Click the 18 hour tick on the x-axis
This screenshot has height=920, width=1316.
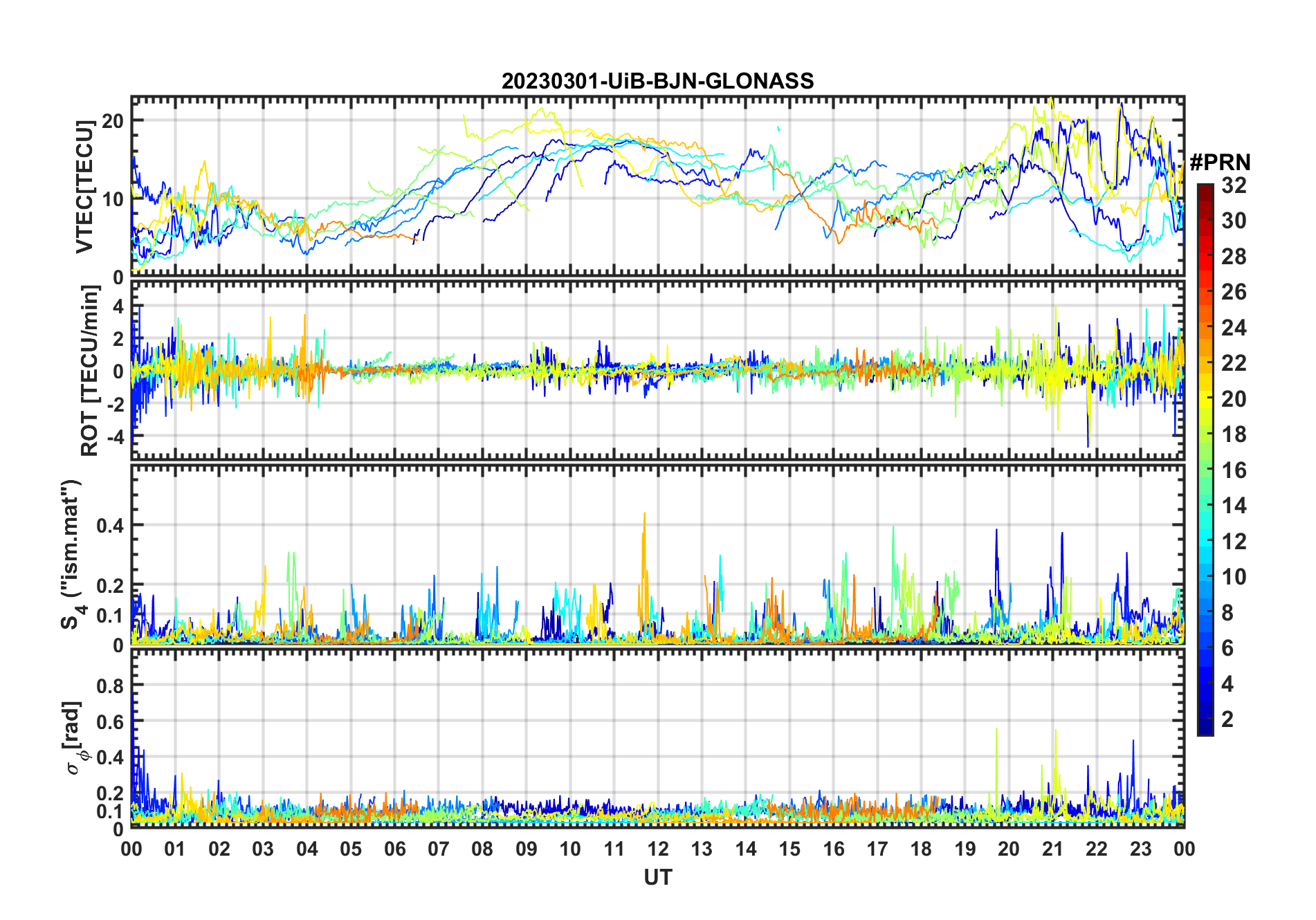[921, 849]
